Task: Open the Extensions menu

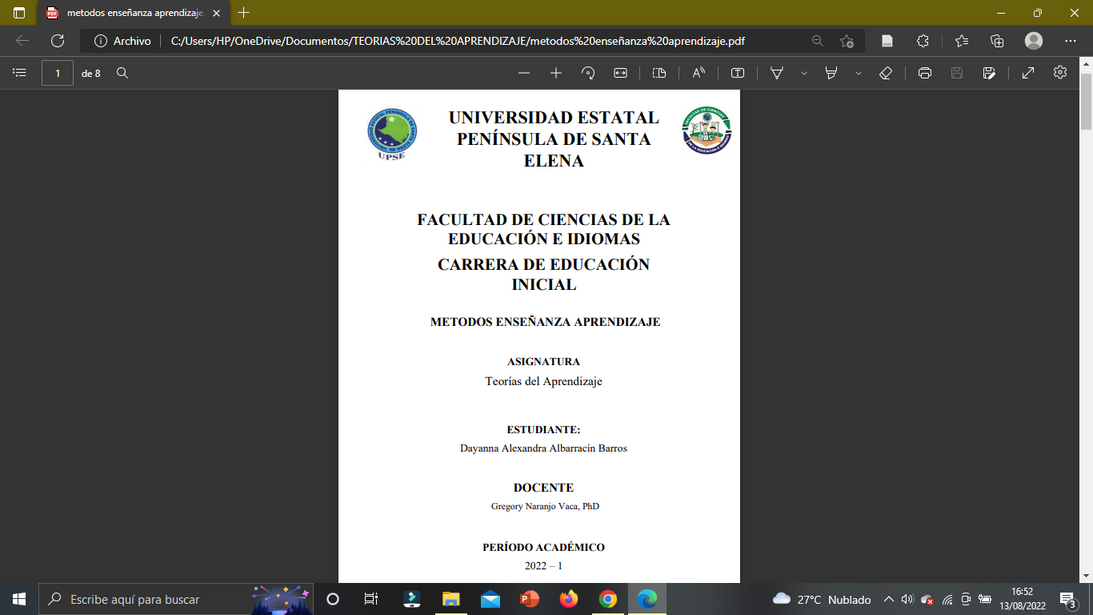Action: click(923, 40)
